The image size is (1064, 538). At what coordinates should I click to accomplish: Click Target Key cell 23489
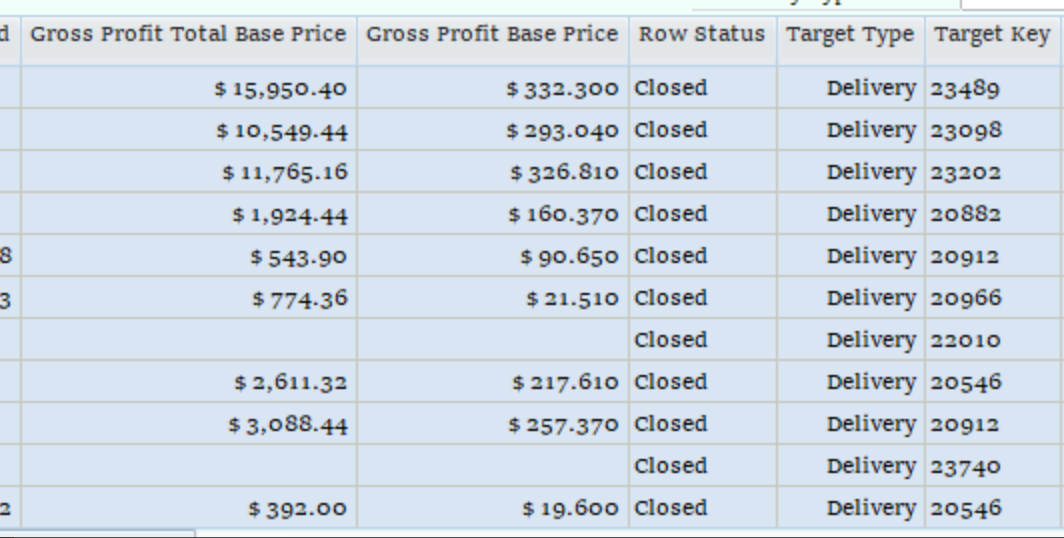pyautogui.click(x=993, y=88)
